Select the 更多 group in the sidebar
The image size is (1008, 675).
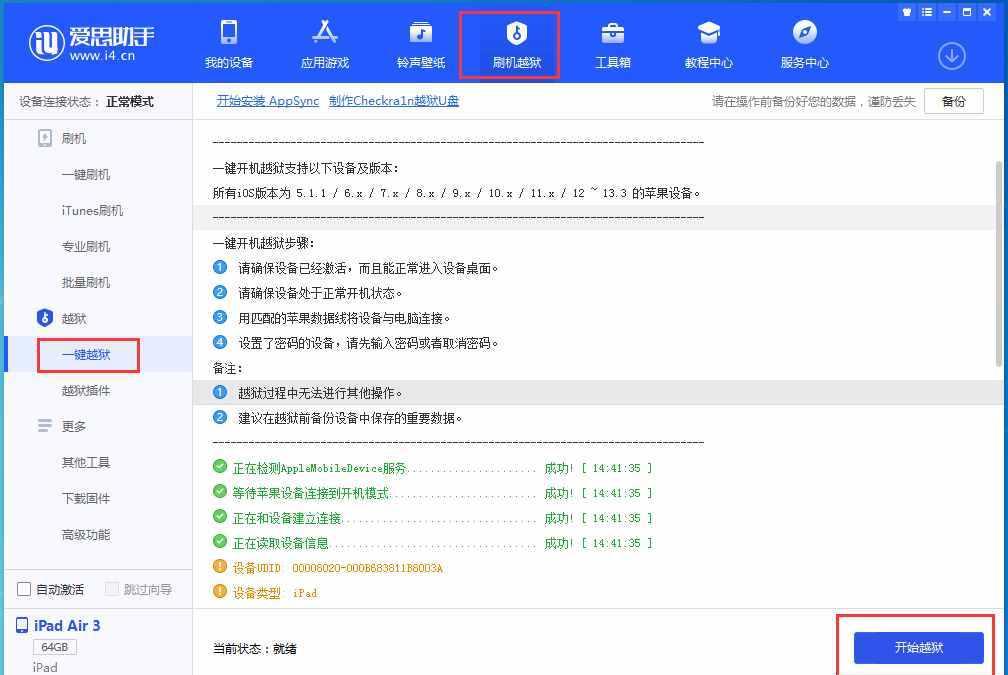[62, 426]
